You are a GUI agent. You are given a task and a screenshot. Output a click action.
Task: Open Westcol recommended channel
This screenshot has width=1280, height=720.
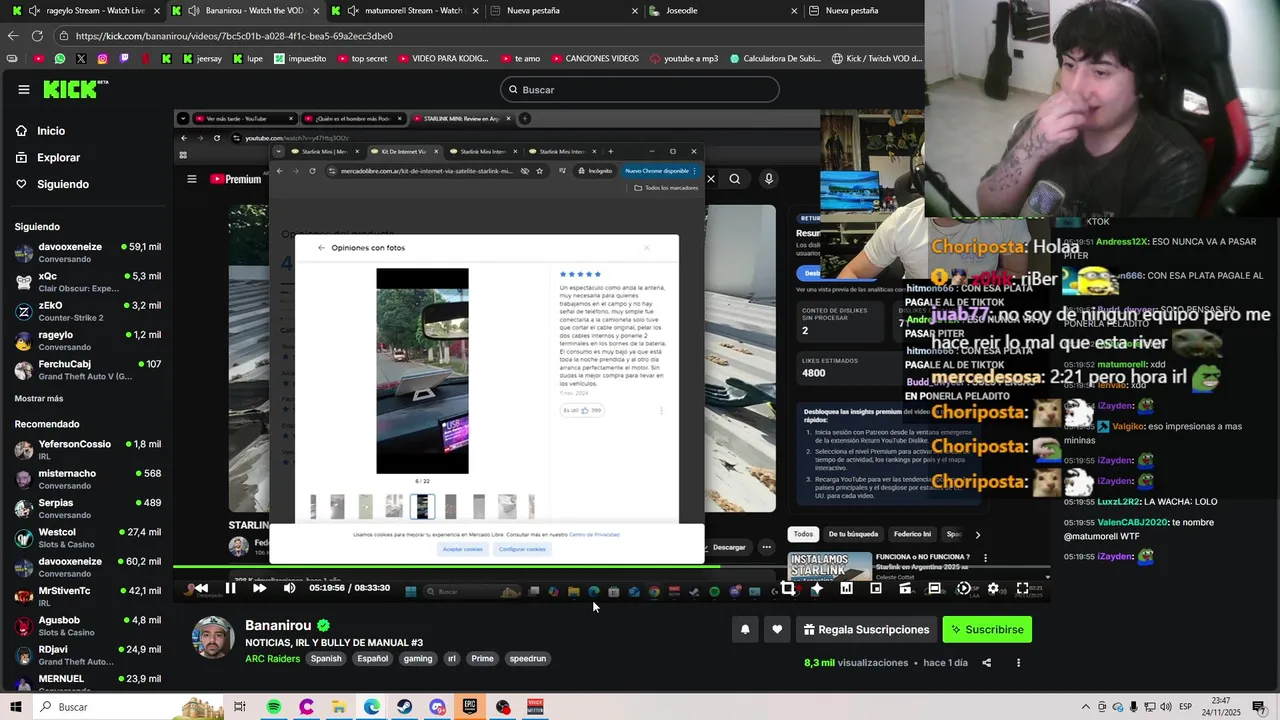pyautogui.click(x=87, y=538)
